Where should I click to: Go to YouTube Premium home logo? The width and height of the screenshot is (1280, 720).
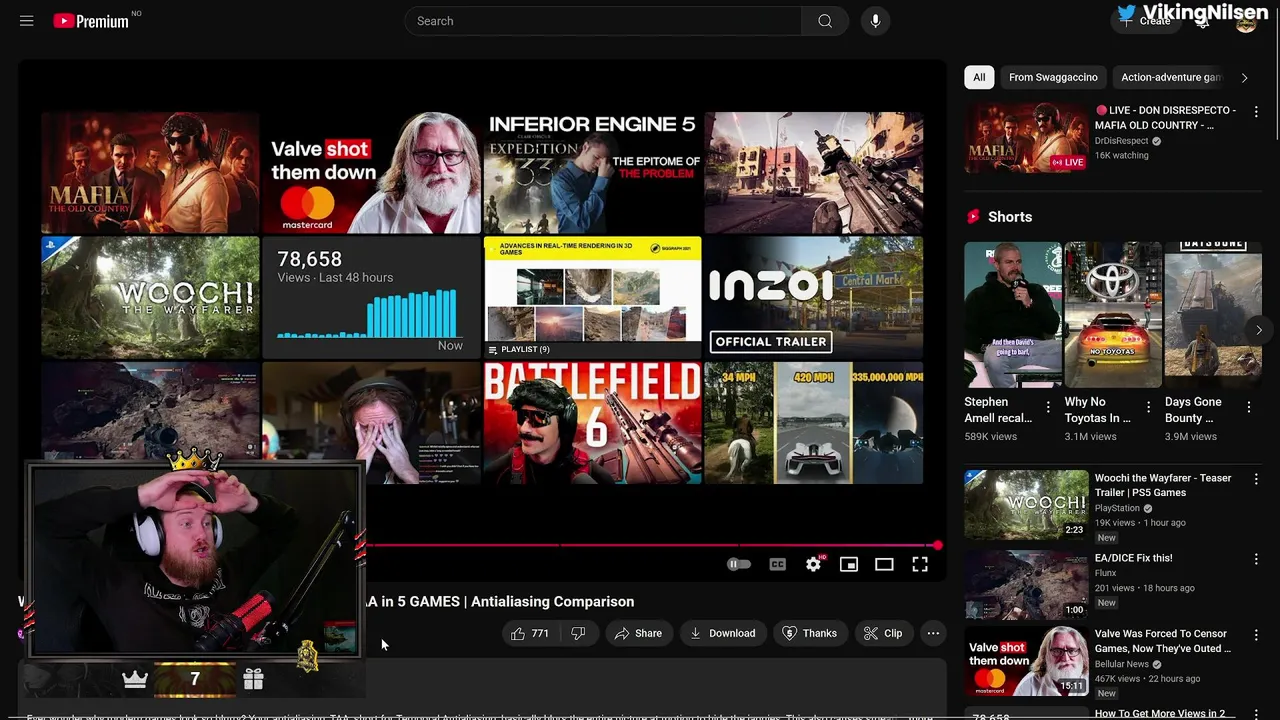pyautogui.click(x=92, y=21)
